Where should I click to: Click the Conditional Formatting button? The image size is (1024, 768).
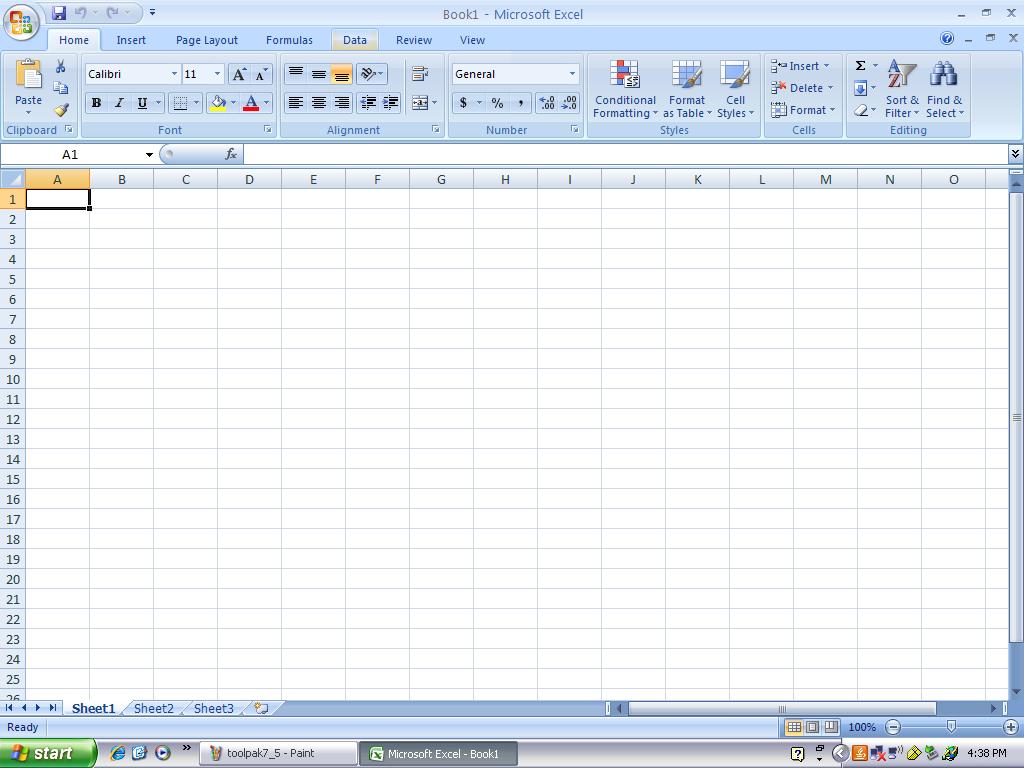tap(625, 90)
